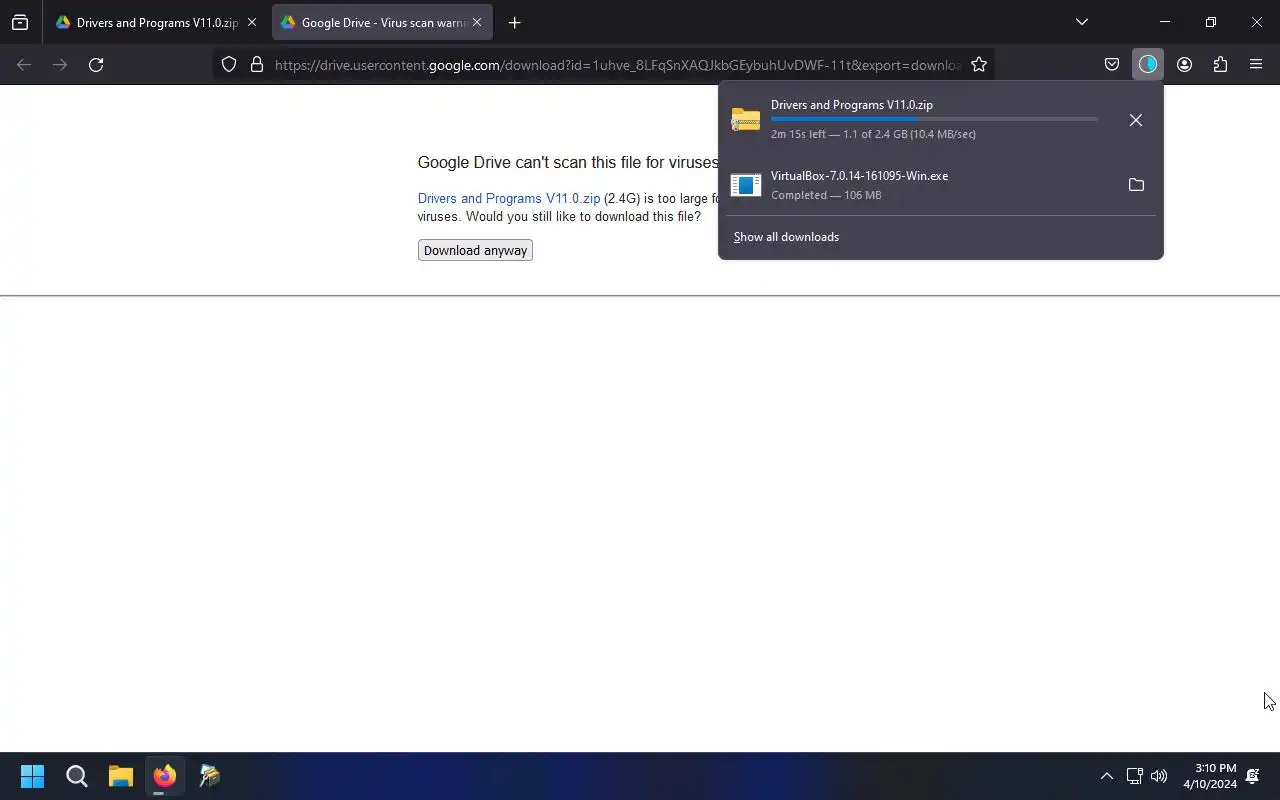
Task: Save page to Pocket
Action: [1111, 64]
